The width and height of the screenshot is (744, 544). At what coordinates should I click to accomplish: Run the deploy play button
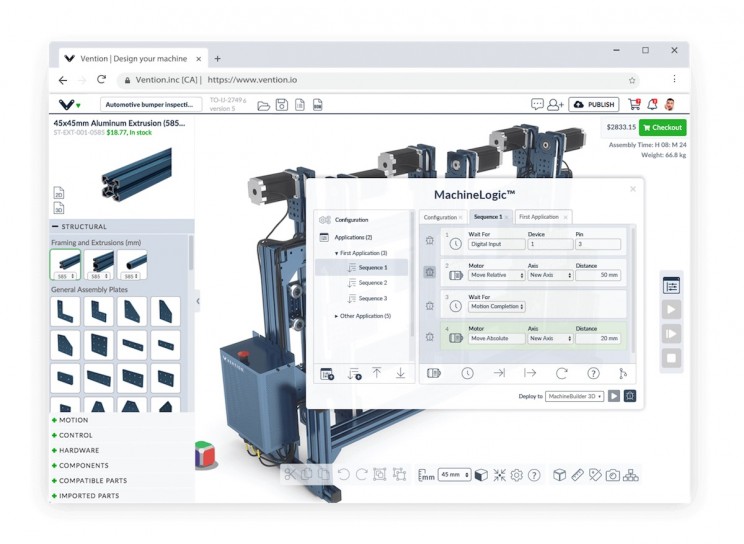click(614, 396)
